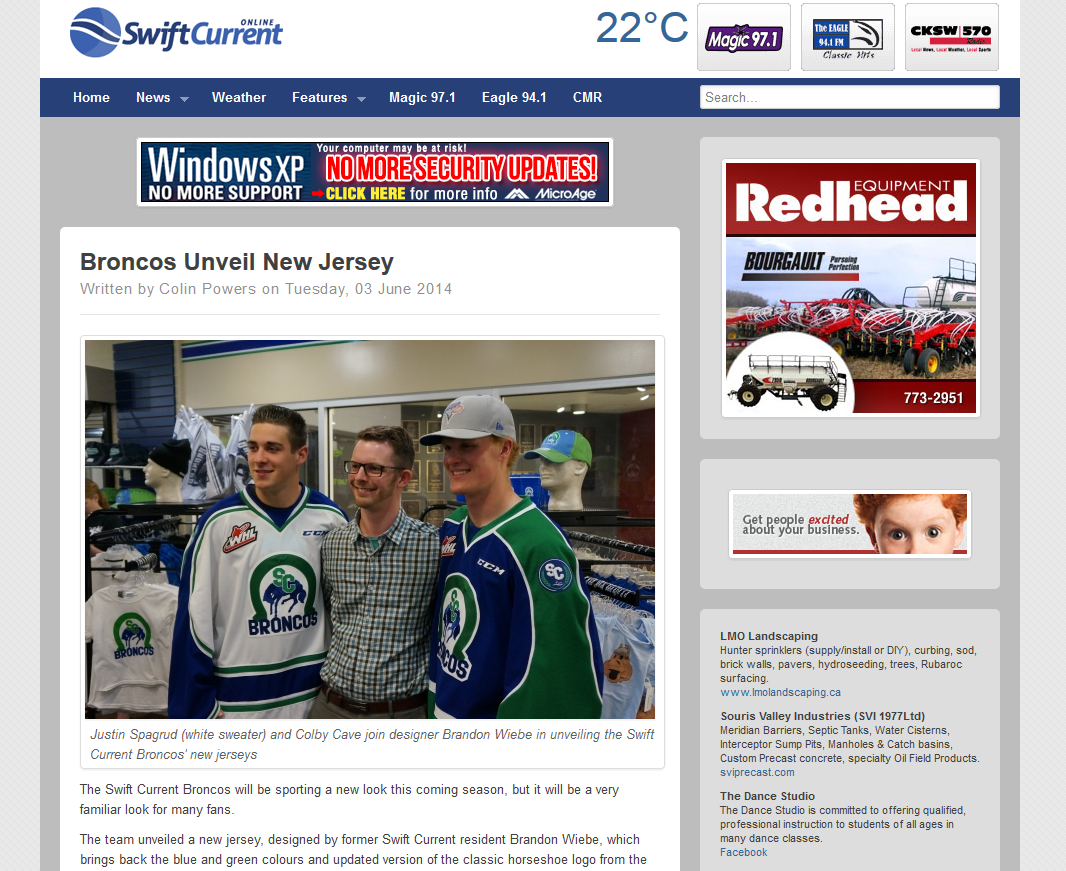Click the Swift Current Online logo
This screenshot has height=871, width=1066.
click(x=176, y=32)
